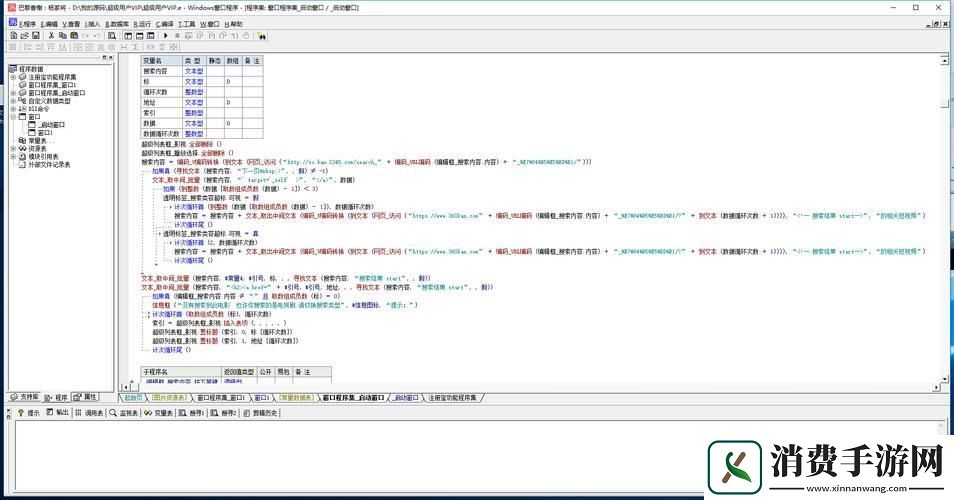The width and height of the screenshot is (954, 500).
Task: Open the 输出 output tab
Action: point(58,412)
